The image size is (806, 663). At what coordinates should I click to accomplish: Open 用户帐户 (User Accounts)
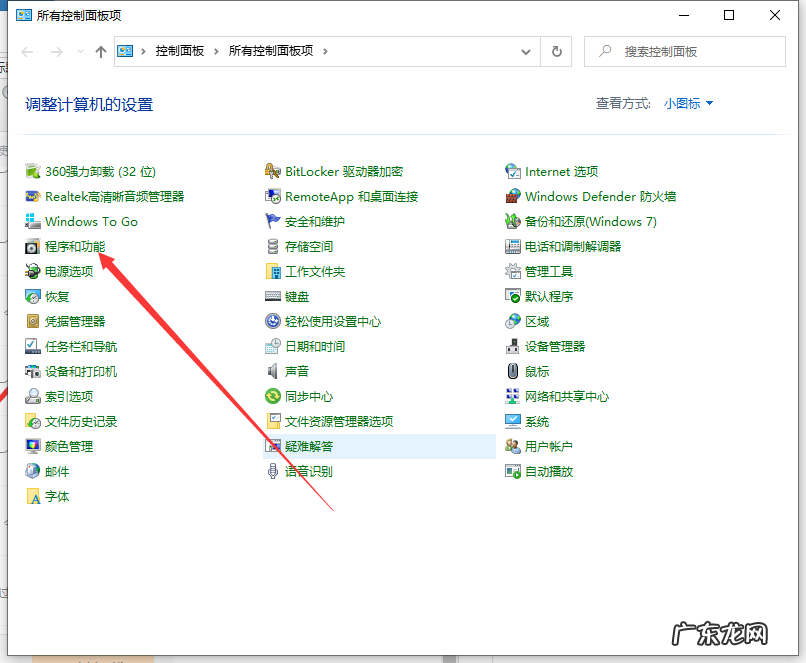click(548, 446)
